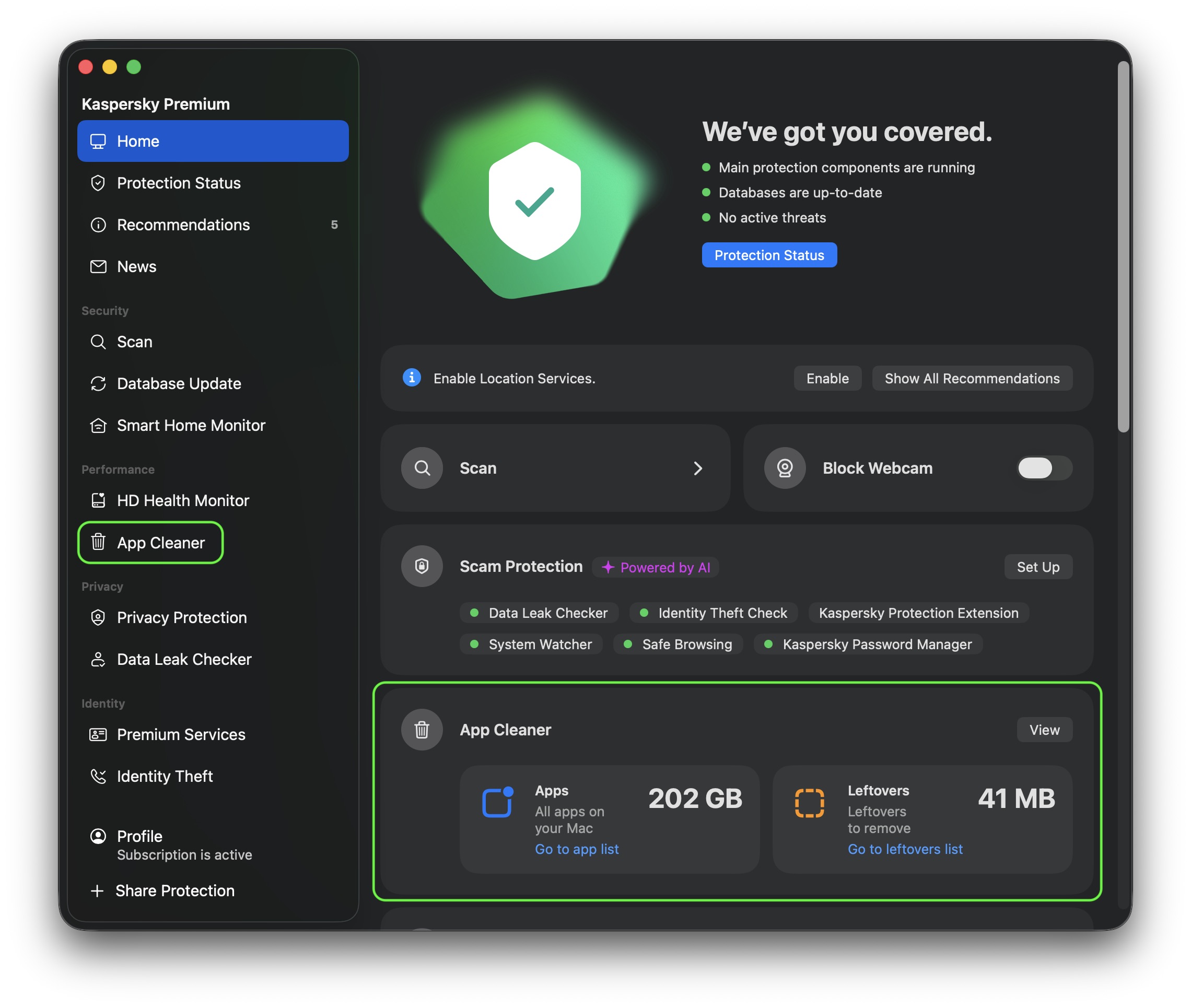Open the Protection Status sidebar item
This screenshot has width=1191, height=1008.
(213, 183)
